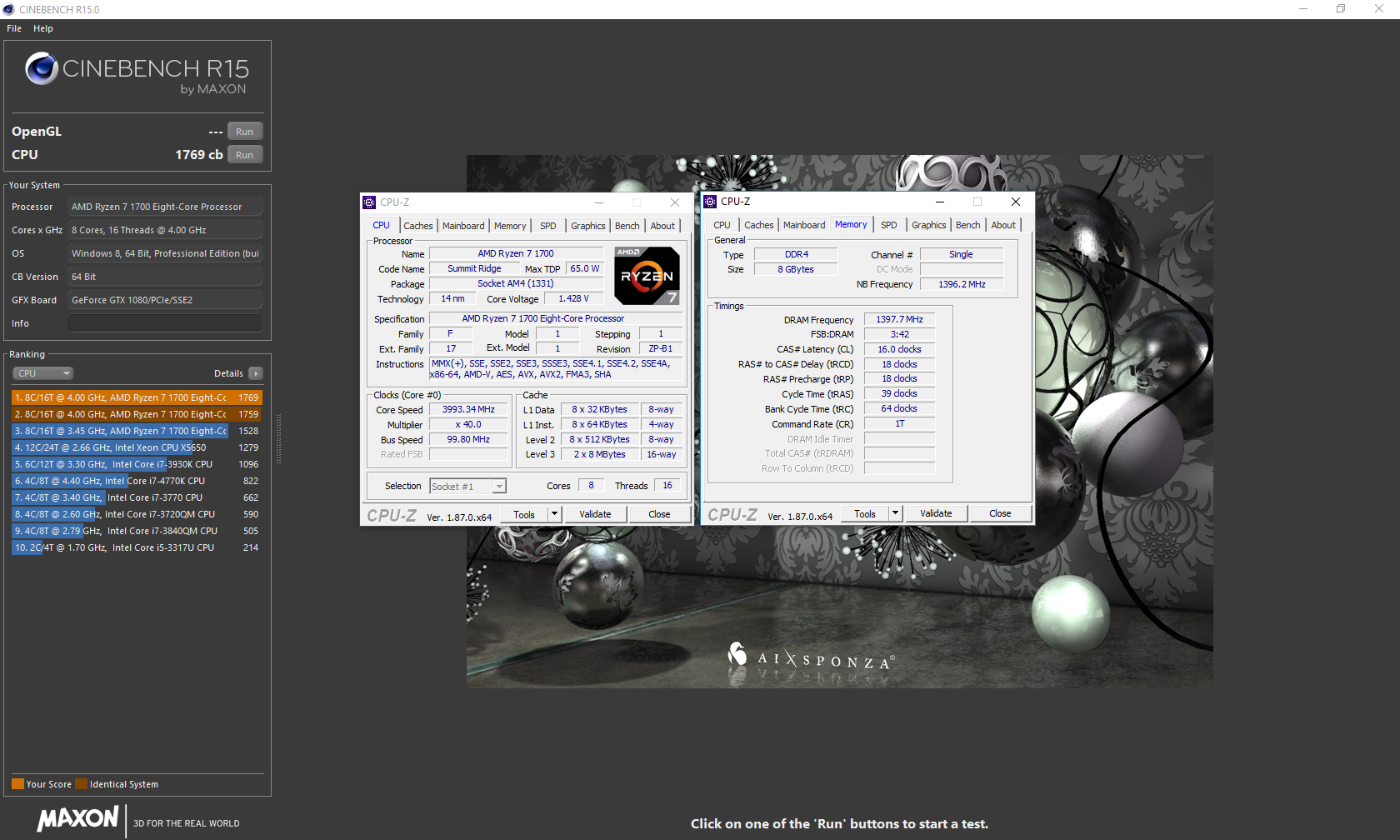Image resolution: width=1400 pixels, height=840 pixels.
Task: Open the Socket #1 selection dropdown
Action: (467, 487)
